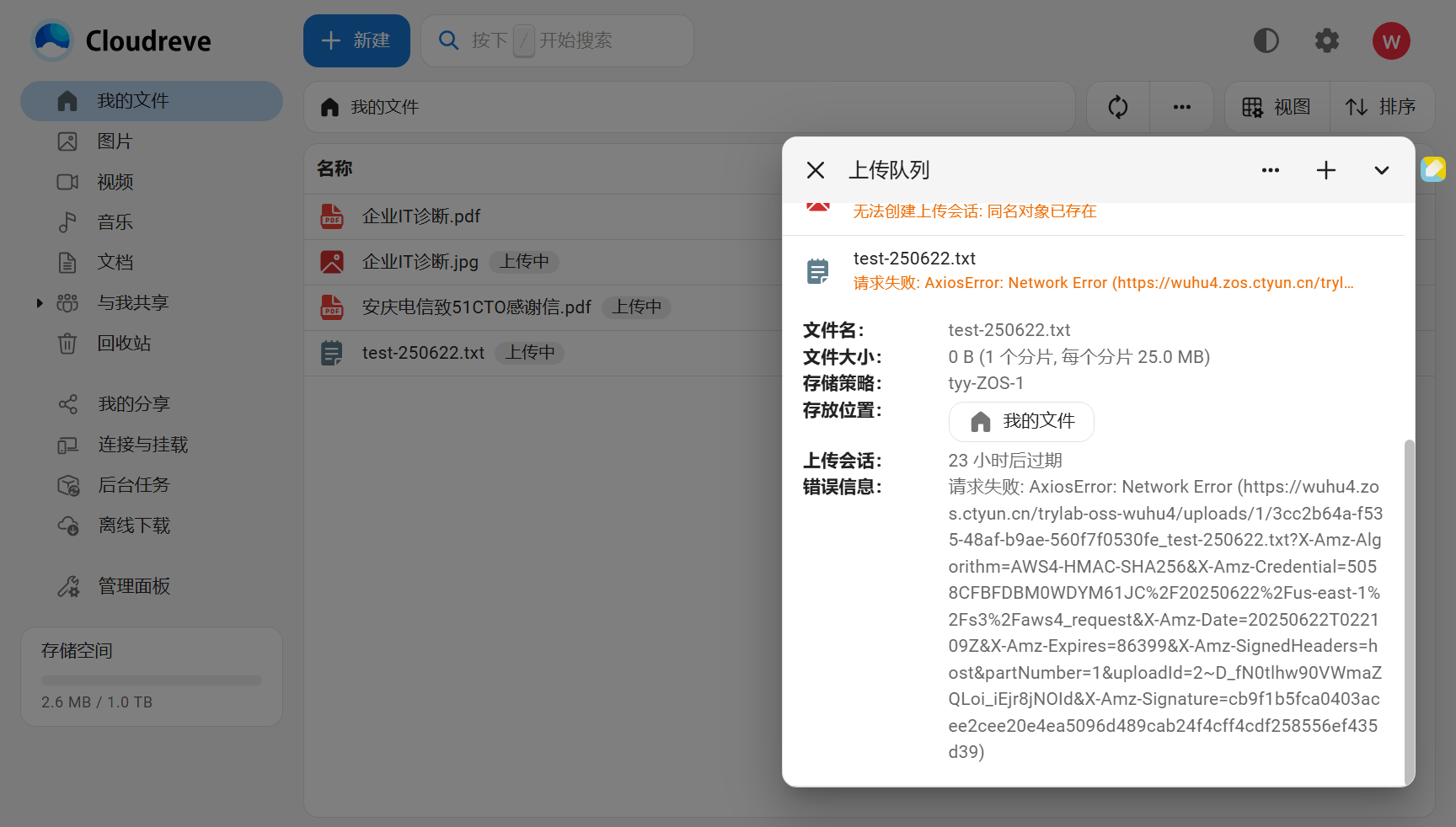Open the settings gear icon
Image resolution: width=1456 pixels, height=827 pixels.
pyautogui.click(x=1326, y=40)
